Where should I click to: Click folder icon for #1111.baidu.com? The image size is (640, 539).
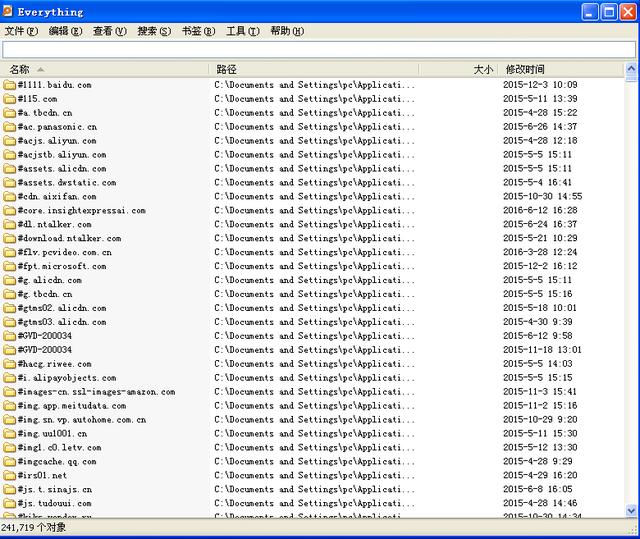point(9,85)
